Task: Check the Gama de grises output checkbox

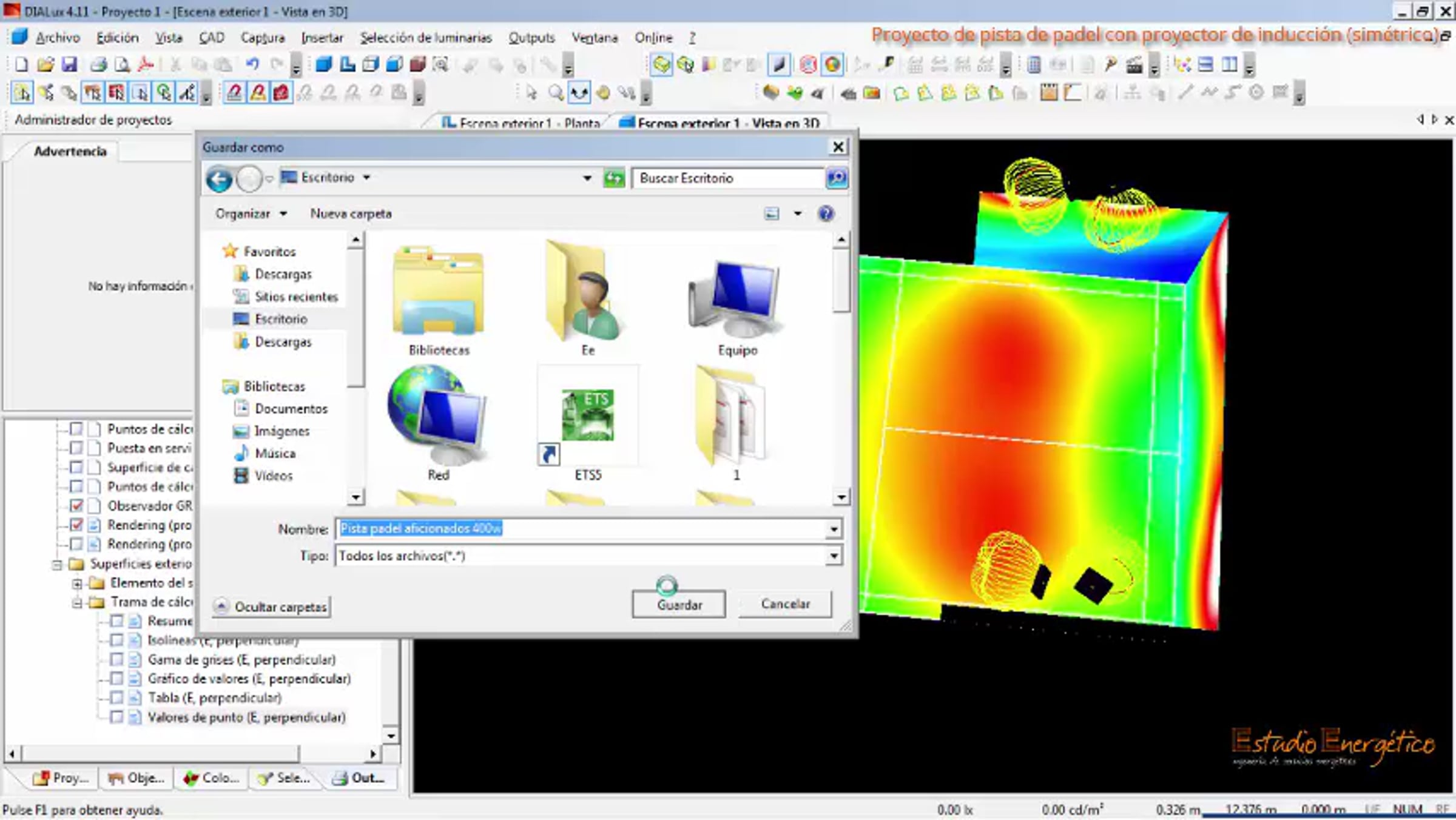Action: pyautogui.click(x=116, y=660)
